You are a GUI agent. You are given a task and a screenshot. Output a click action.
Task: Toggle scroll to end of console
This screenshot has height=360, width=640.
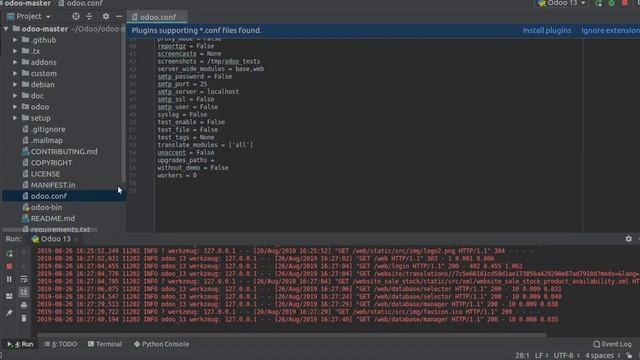pos(24,292)
